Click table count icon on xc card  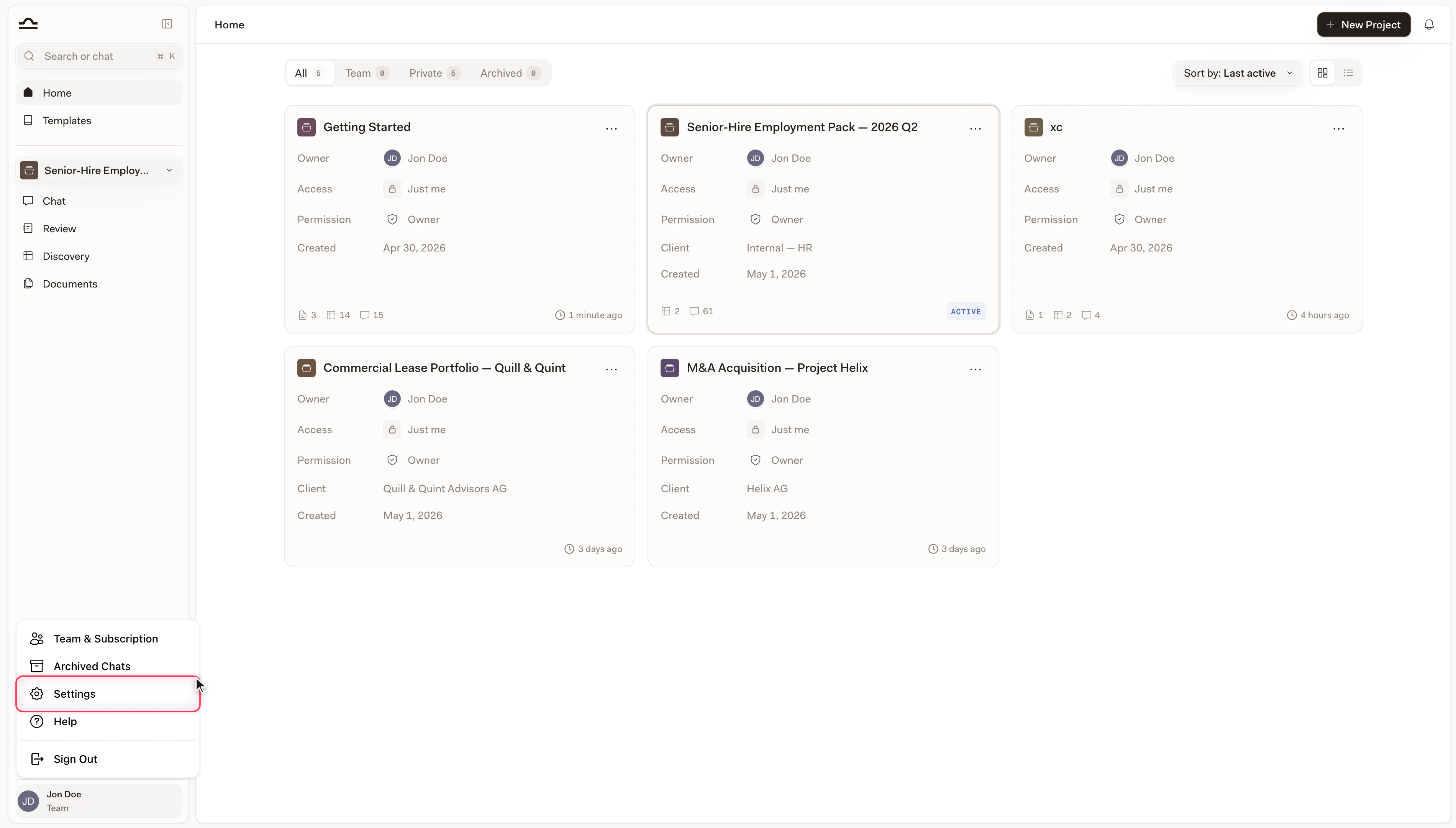[x=1058, y=315]
